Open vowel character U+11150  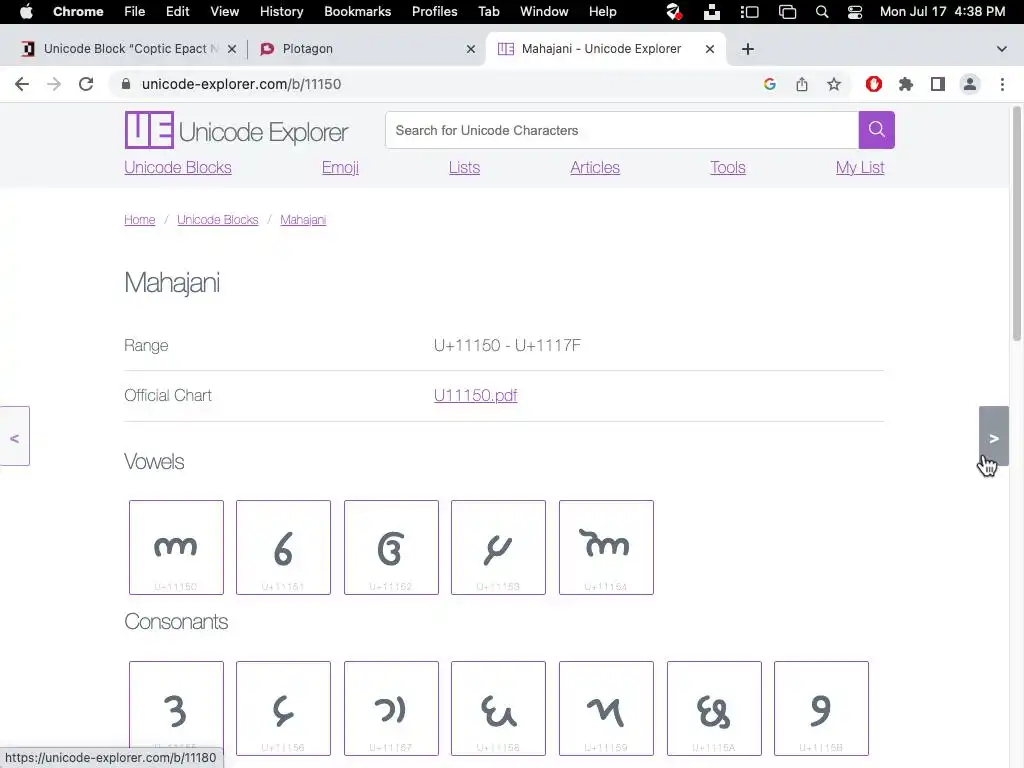(x=176, y=547)
